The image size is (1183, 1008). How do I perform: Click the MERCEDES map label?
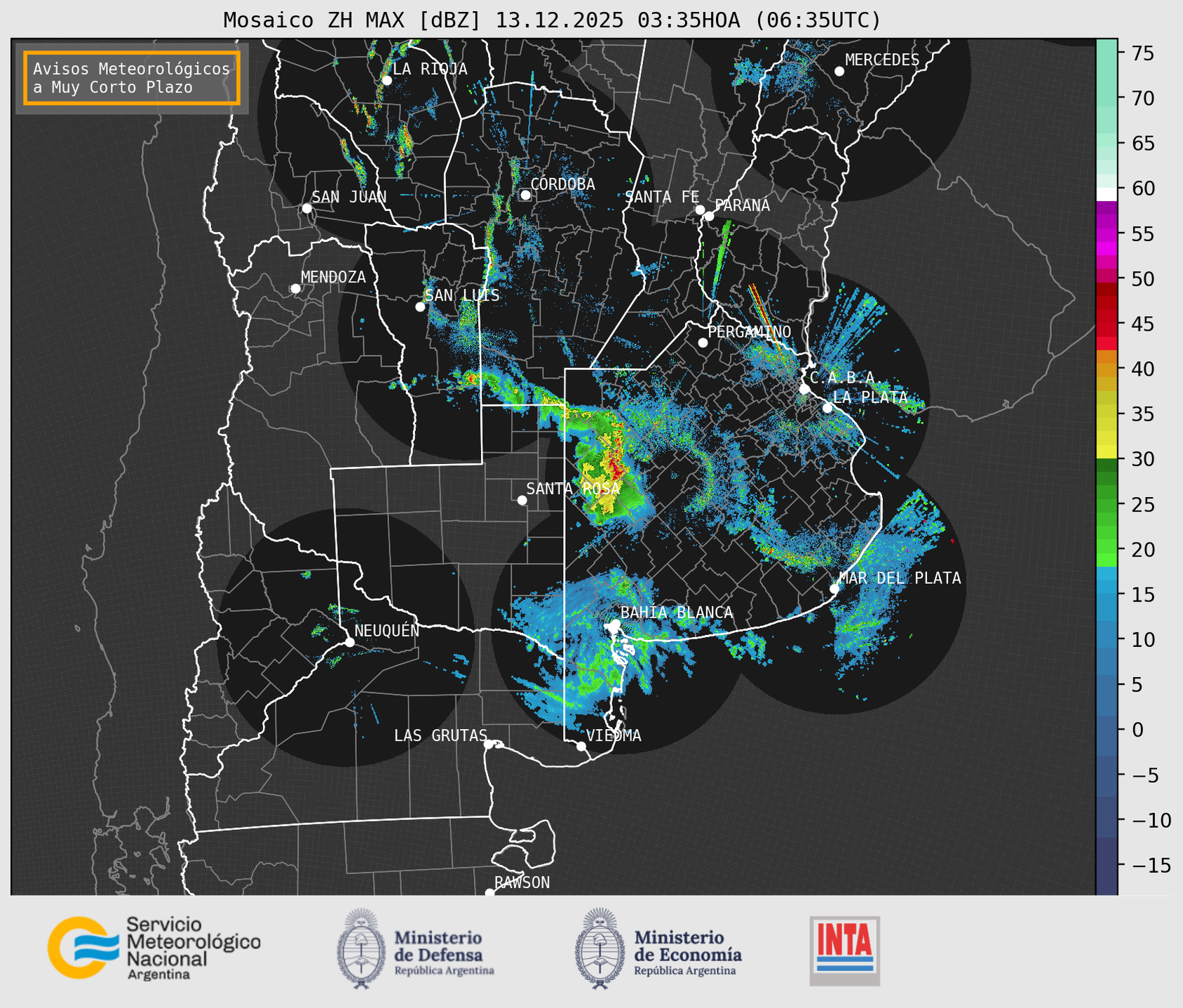[x=882, y=60]
